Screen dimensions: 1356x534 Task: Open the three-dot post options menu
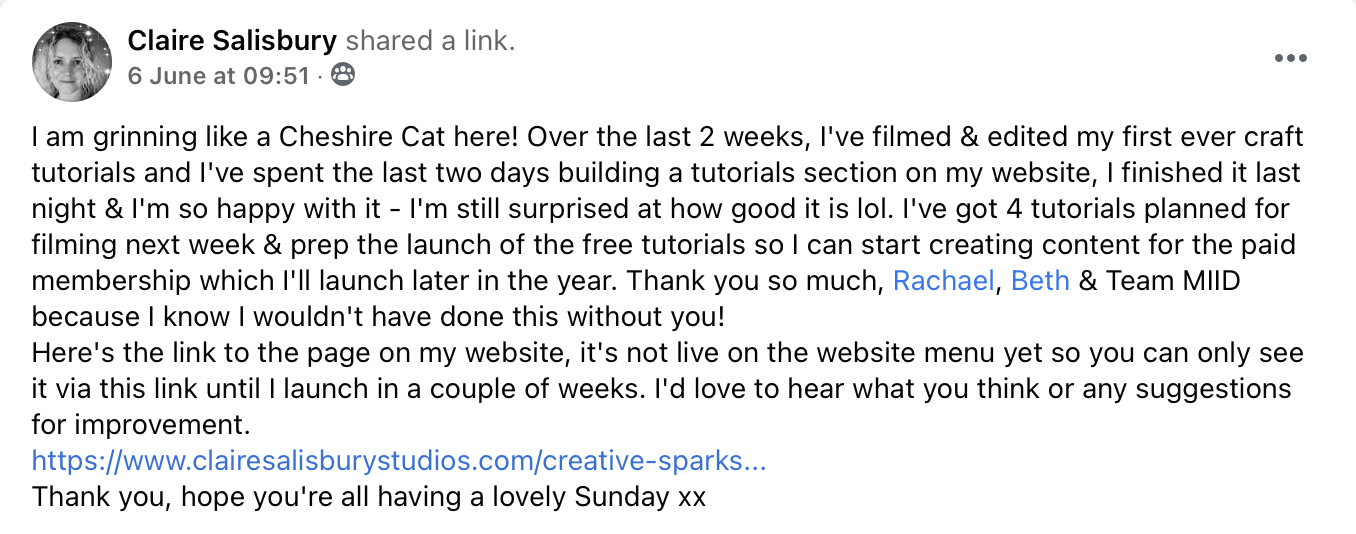coord(1291,59)
